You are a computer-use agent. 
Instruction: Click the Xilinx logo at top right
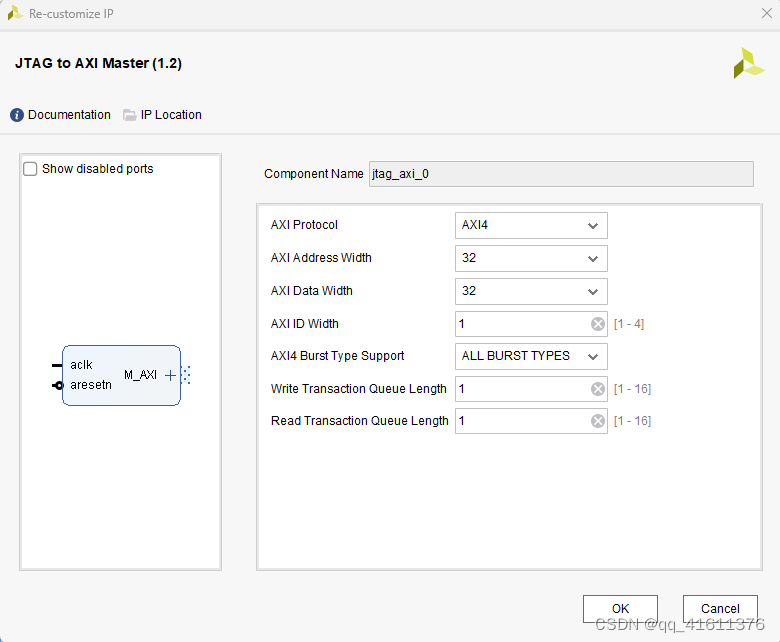[x=749, y=63]
